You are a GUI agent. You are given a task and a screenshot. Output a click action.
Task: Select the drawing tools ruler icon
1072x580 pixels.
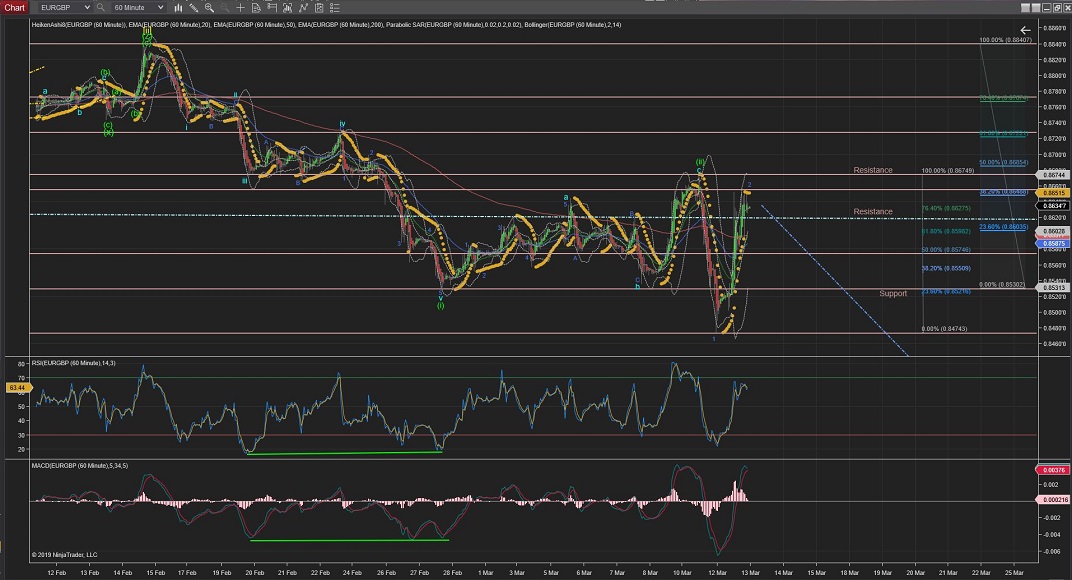pos(194,8)
